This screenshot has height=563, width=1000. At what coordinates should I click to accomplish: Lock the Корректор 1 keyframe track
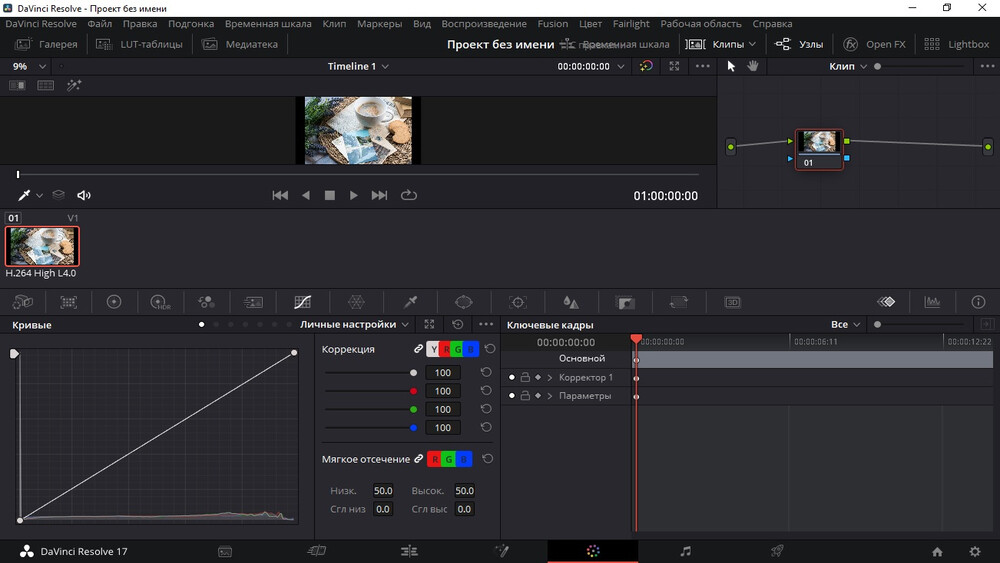tap(525, 377)
